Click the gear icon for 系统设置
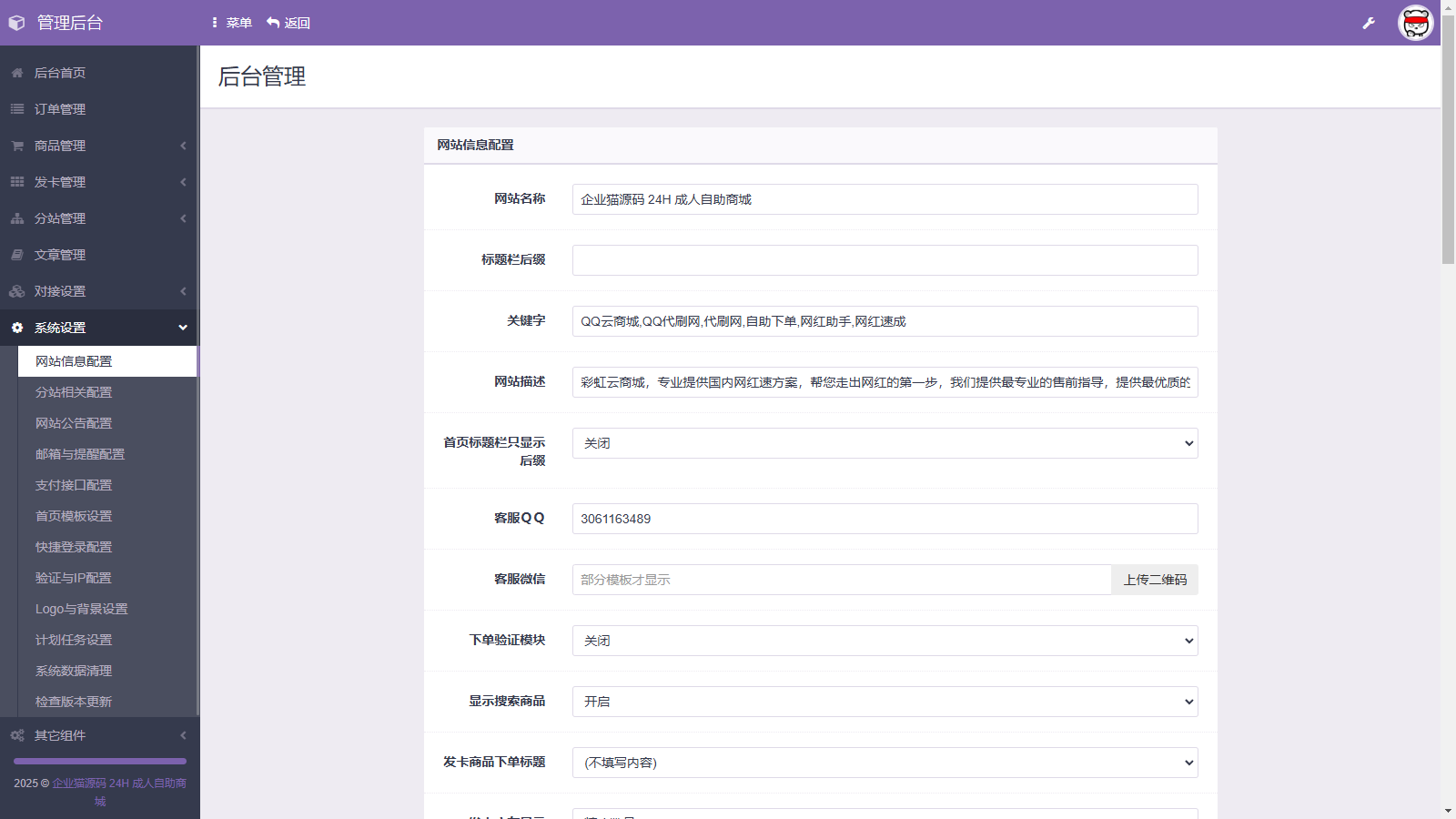This screenshot has width=1456, height=819. pos(17,328)
